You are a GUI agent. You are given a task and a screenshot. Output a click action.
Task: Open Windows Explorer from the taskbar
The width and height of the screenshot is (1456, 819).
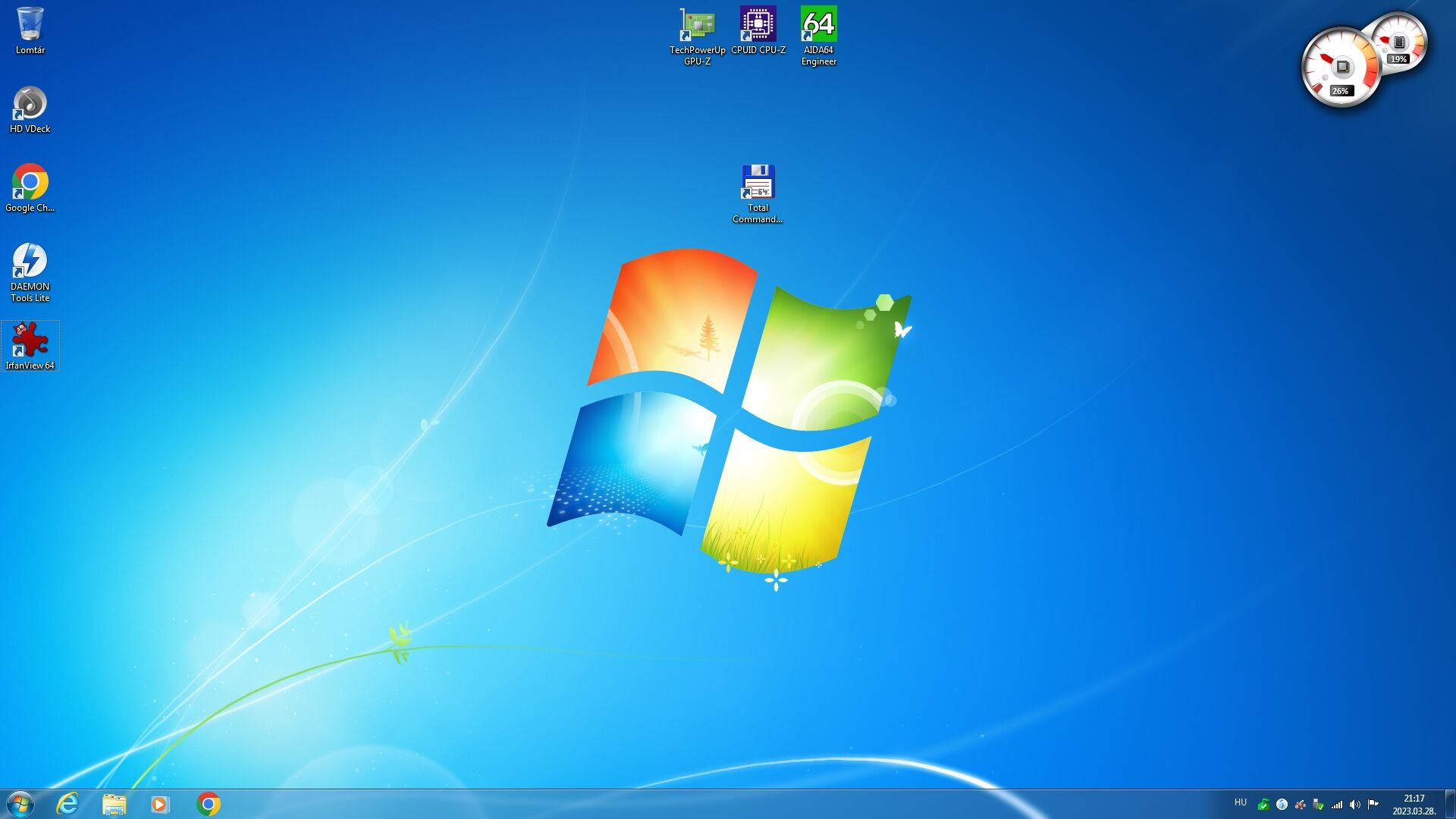[x=114, y=804]
